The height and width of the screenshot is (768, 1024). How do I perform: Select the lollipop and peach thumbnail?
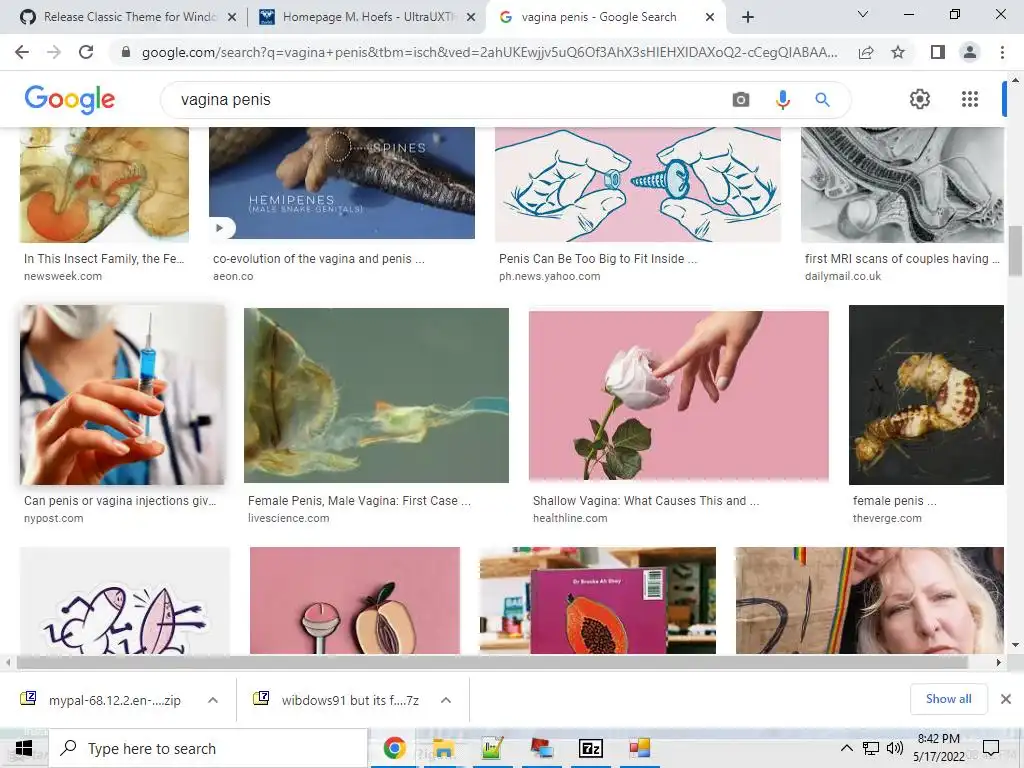click(355, 600)
